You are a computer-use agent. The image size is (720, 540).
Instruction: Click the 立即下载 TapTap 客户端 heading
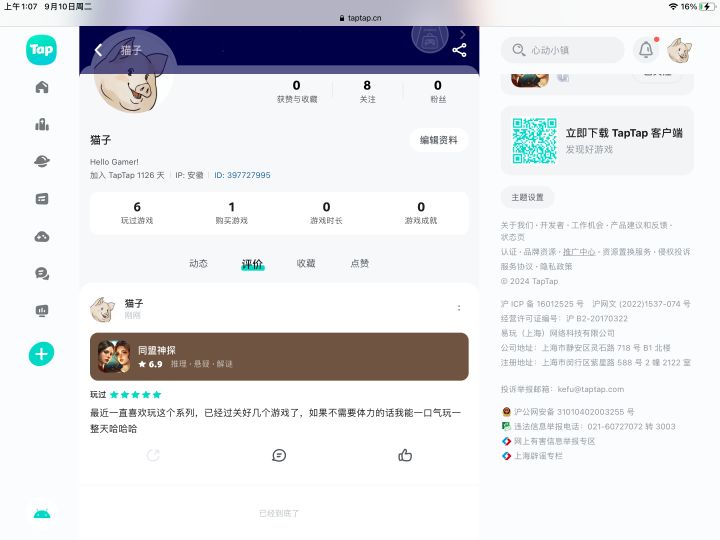pyautogui.click(x=624, y=133)
